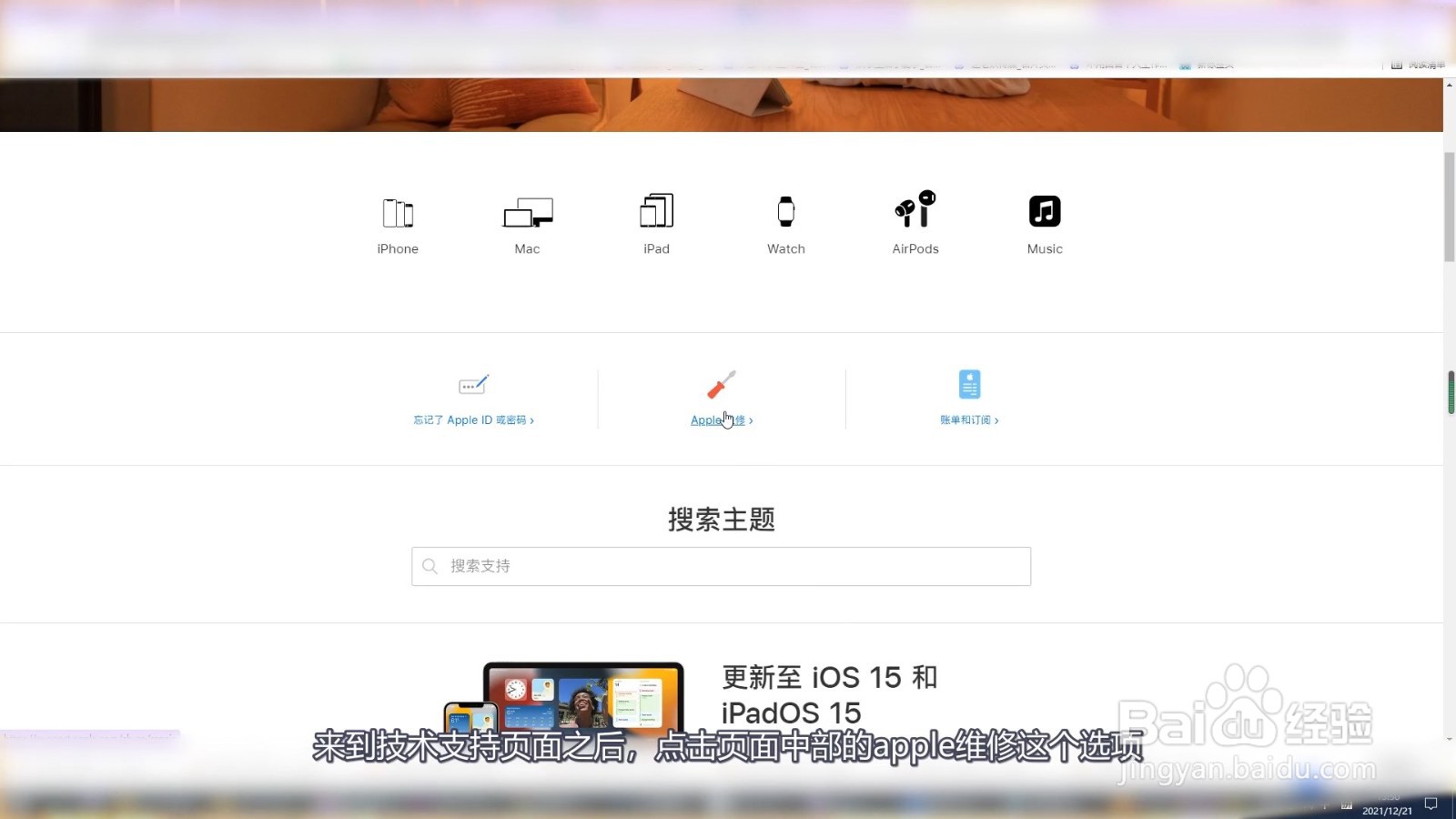The image size is (1456, 819).
Task: Open the 忘记了 Apple ID 或密码 link
Action: click(x=474, y=420)
